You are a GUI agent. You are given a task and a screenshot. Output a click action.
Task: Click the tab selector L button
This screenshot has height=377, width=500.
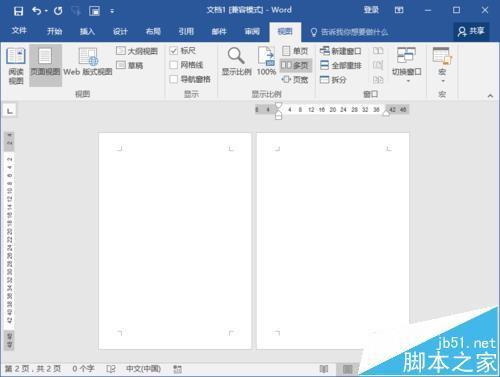pyautogui.click(x=10, y=111)
